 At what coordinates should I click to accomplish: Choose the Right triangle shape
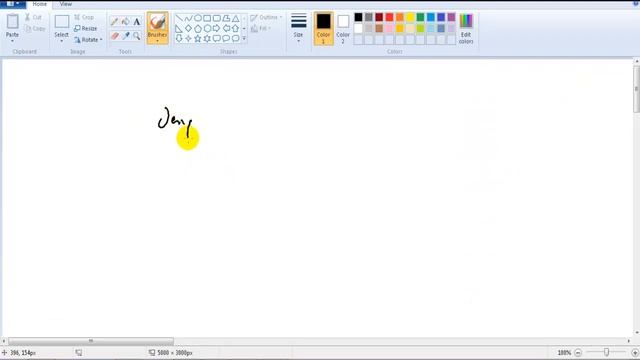179,29
